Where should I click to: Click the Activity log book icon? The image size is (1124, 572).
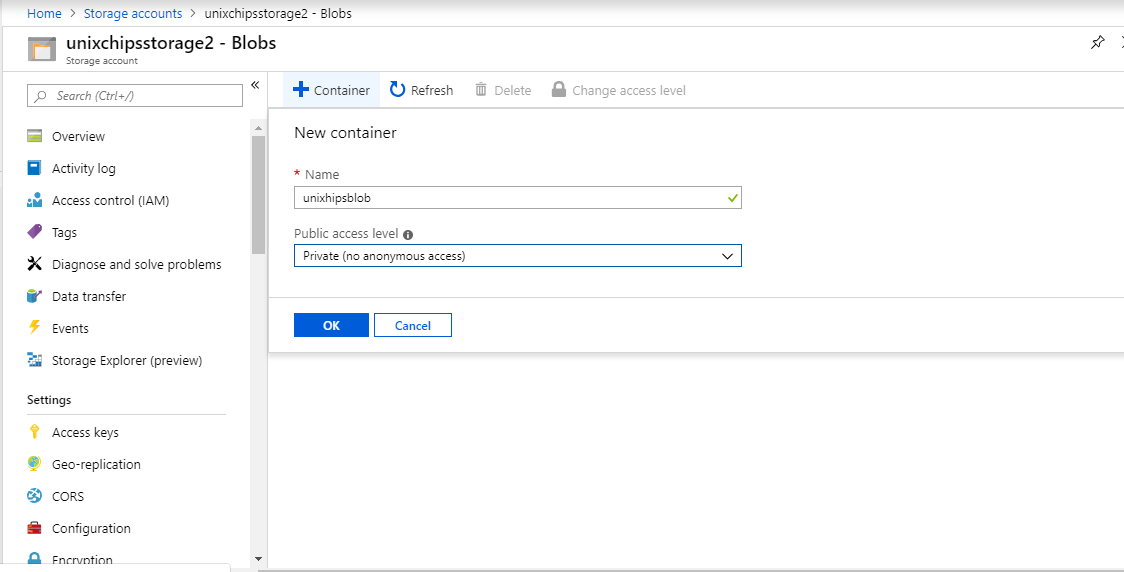(x=34, y=168)
